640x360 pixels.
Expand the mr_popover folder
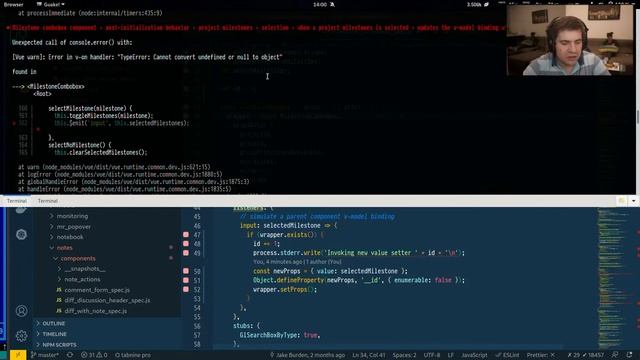73,227
